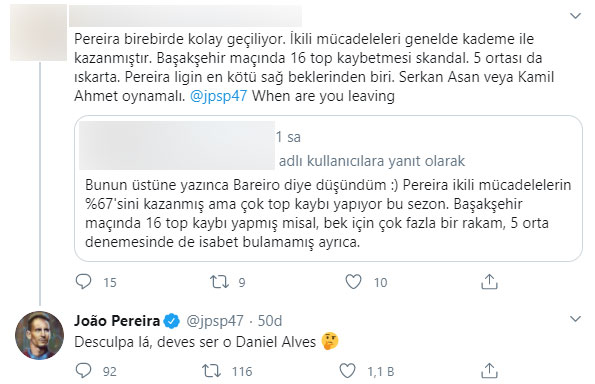595x384 pixels.
Task: Open the @jpsp47 mention link
Action: 219,96
